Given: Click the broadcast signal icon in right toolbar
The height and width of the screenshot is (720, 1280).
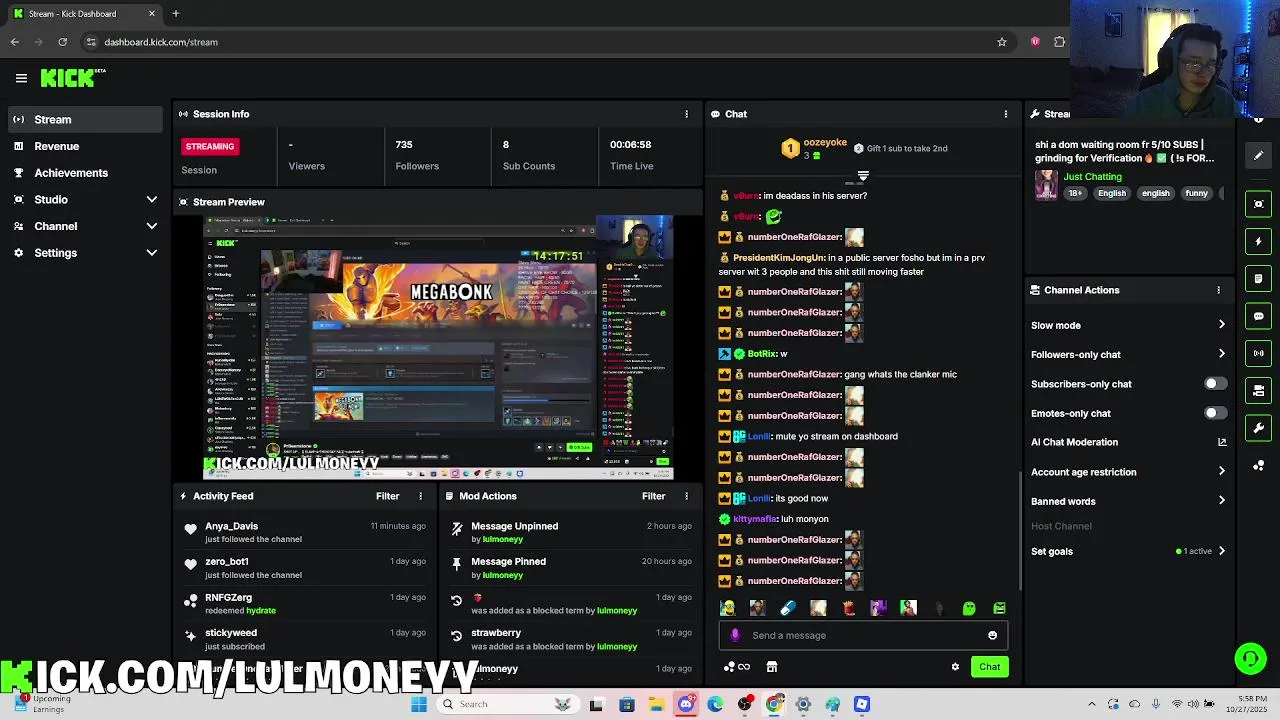Looking at the screenshot, I should (x=1259, y=353).
